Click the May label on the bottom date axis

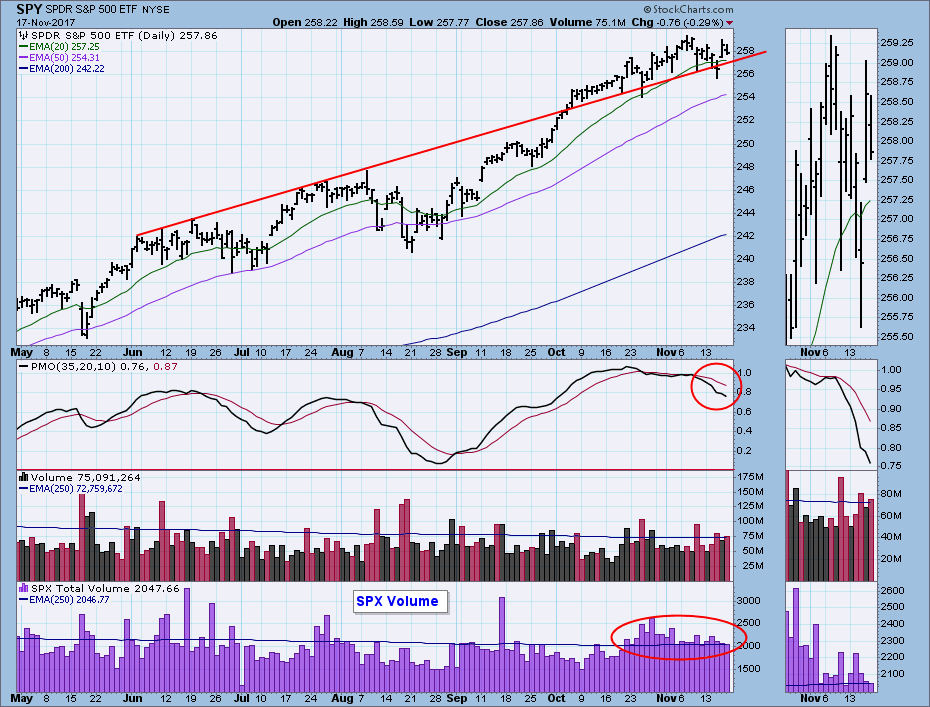point(22,698)
